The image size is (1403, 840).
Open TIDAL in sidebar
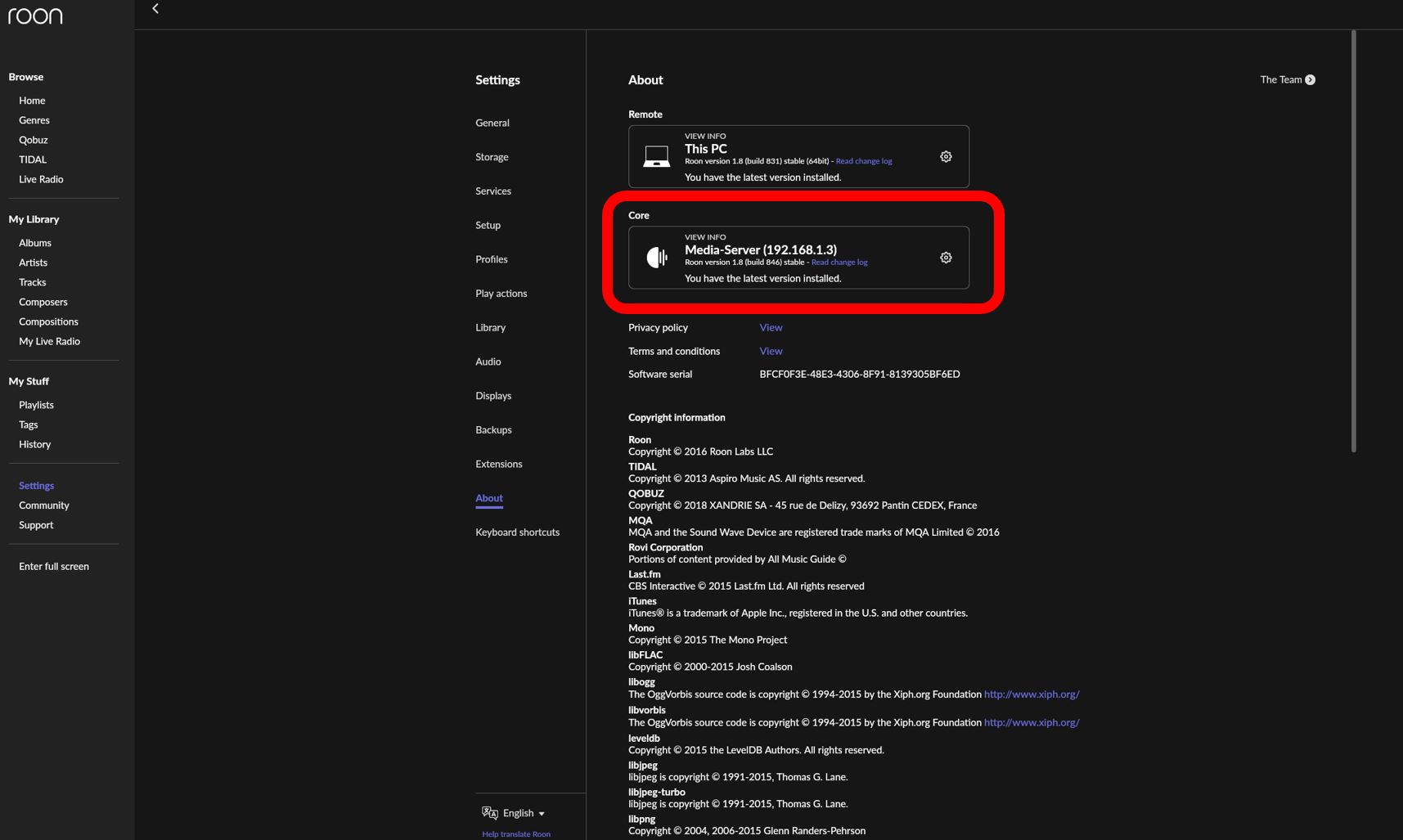[x=33, y=159]
